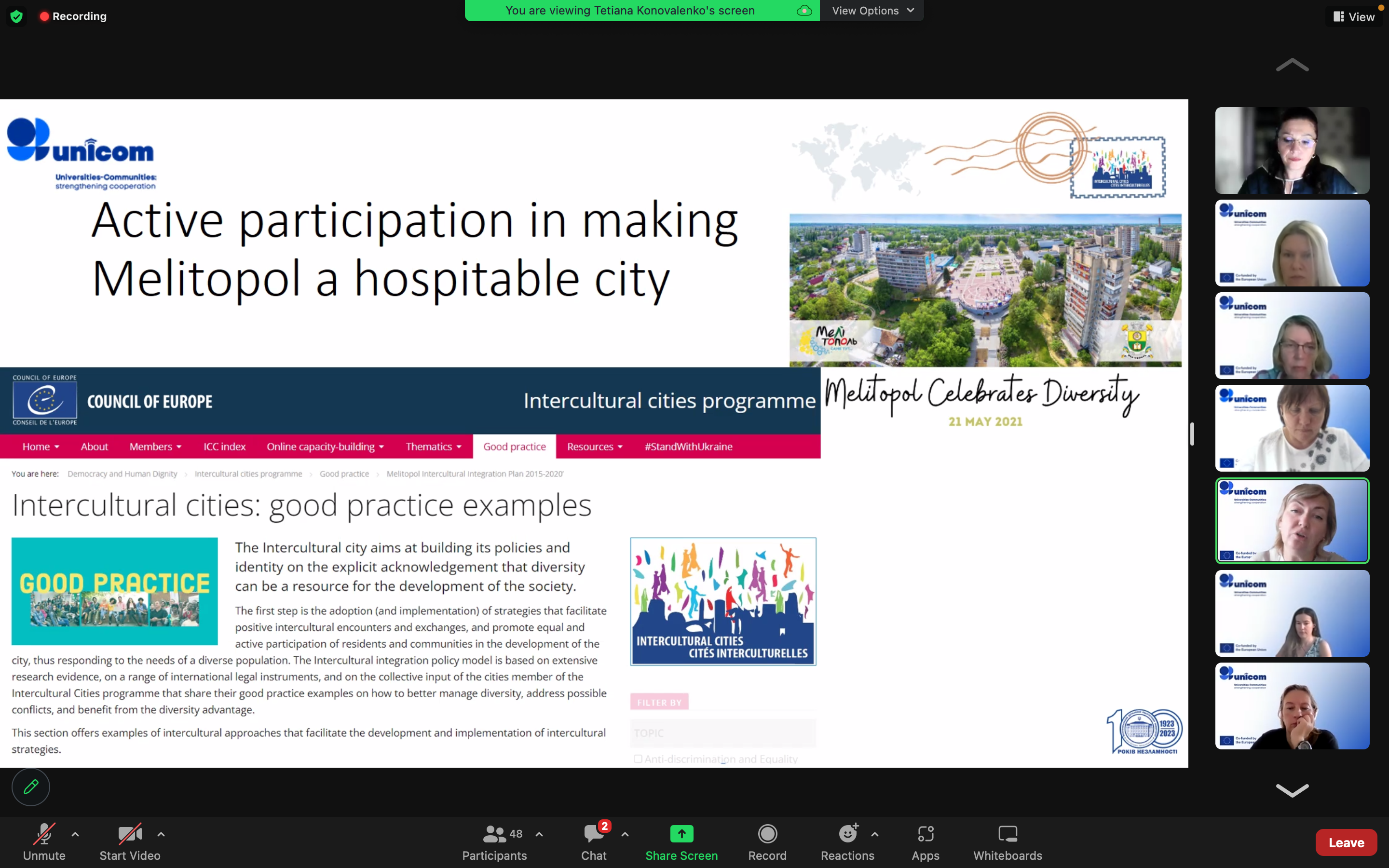Open the Whiteboards icon

(1008, 834)
